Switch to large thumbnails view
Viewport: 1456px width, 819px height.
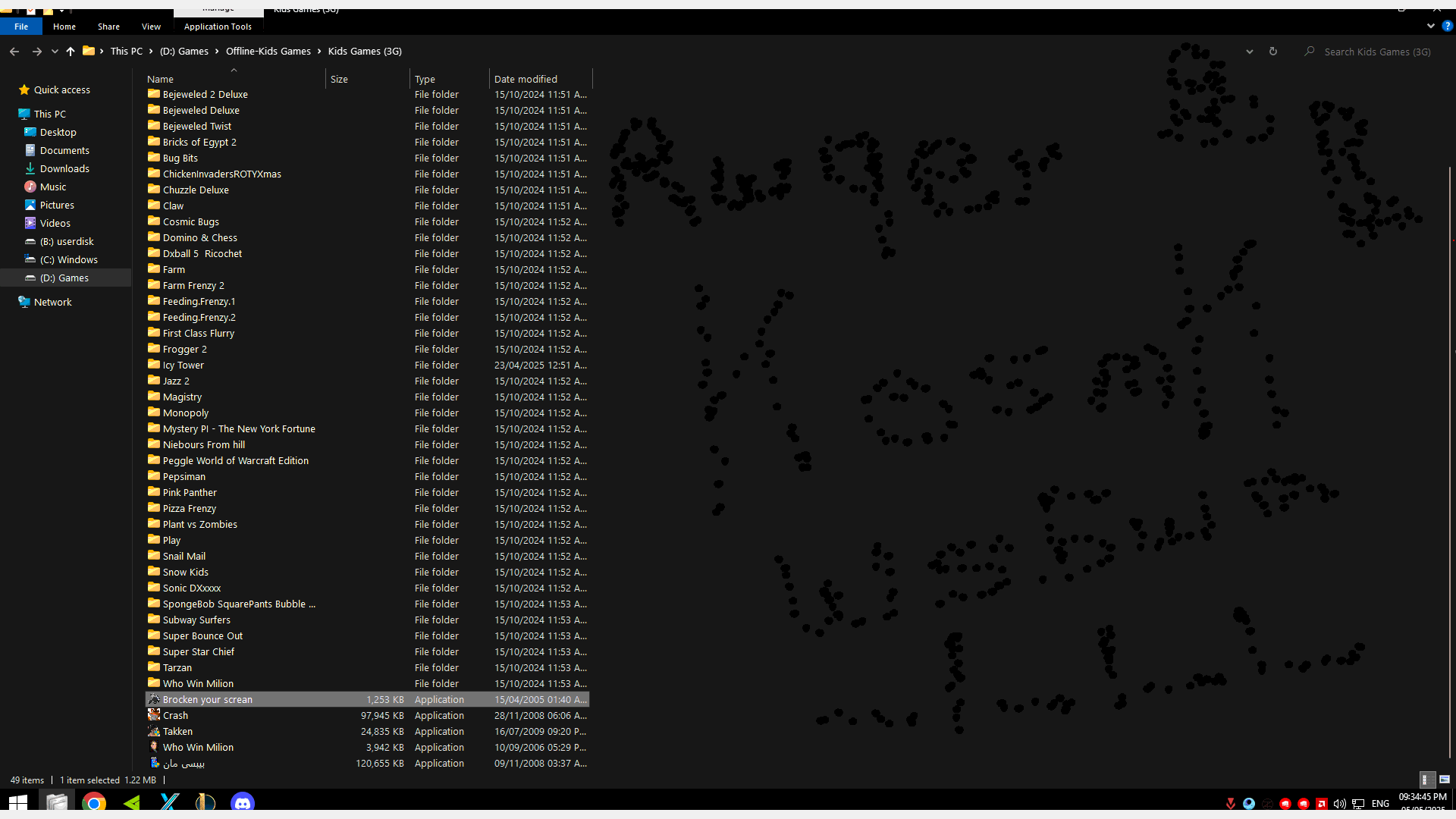(x=1444, y=780)
